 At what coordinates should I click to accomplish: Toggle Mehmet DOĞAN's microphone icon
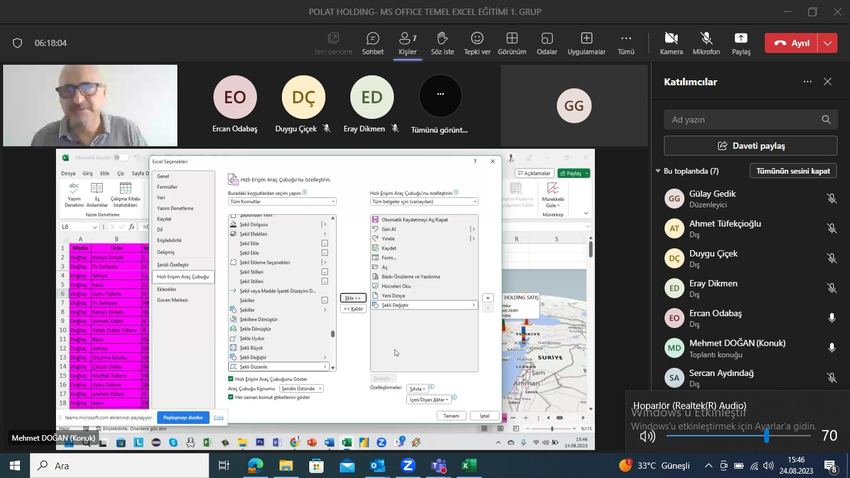(831, 348)
